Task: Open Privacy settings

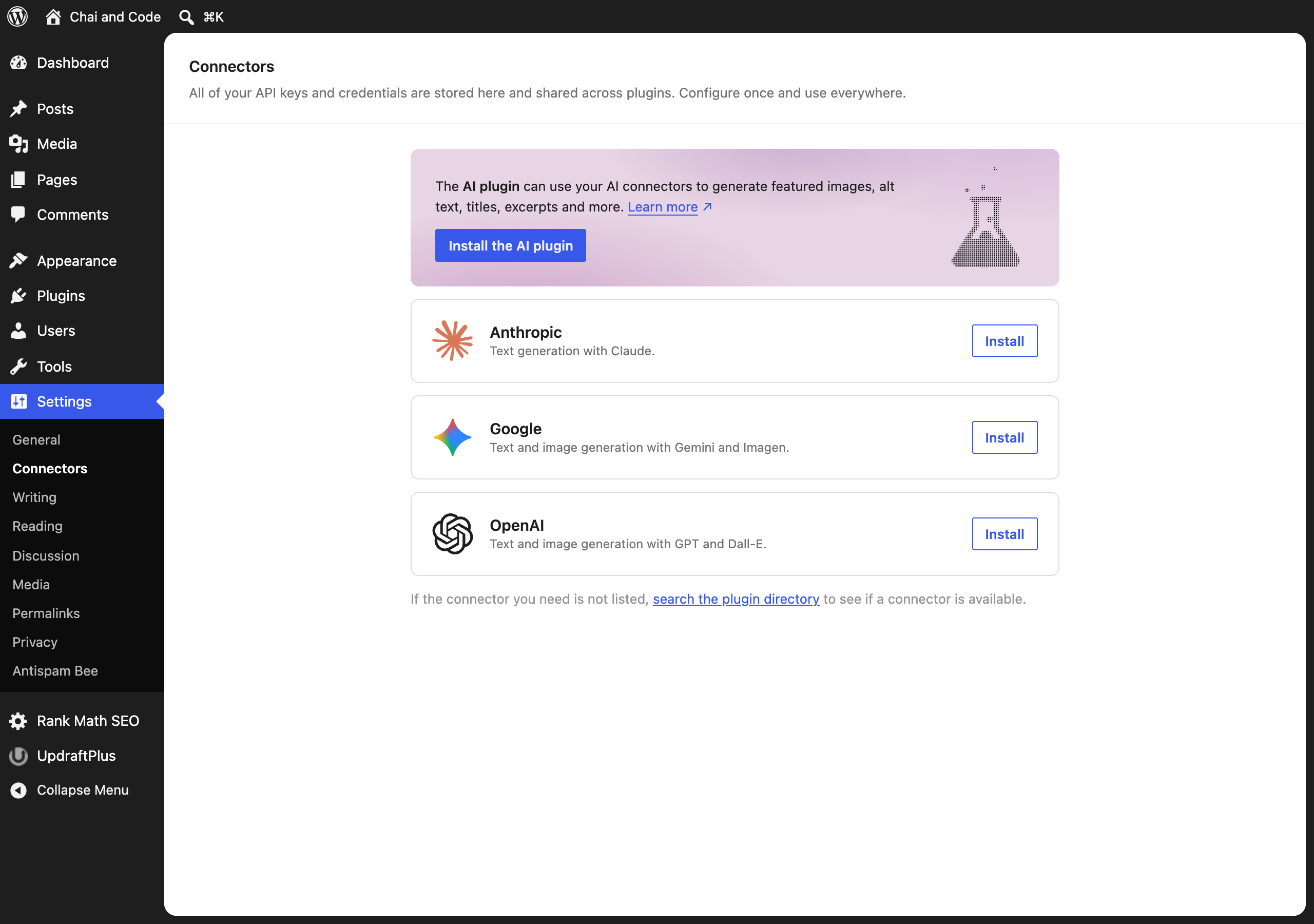Action: (35, 642)
